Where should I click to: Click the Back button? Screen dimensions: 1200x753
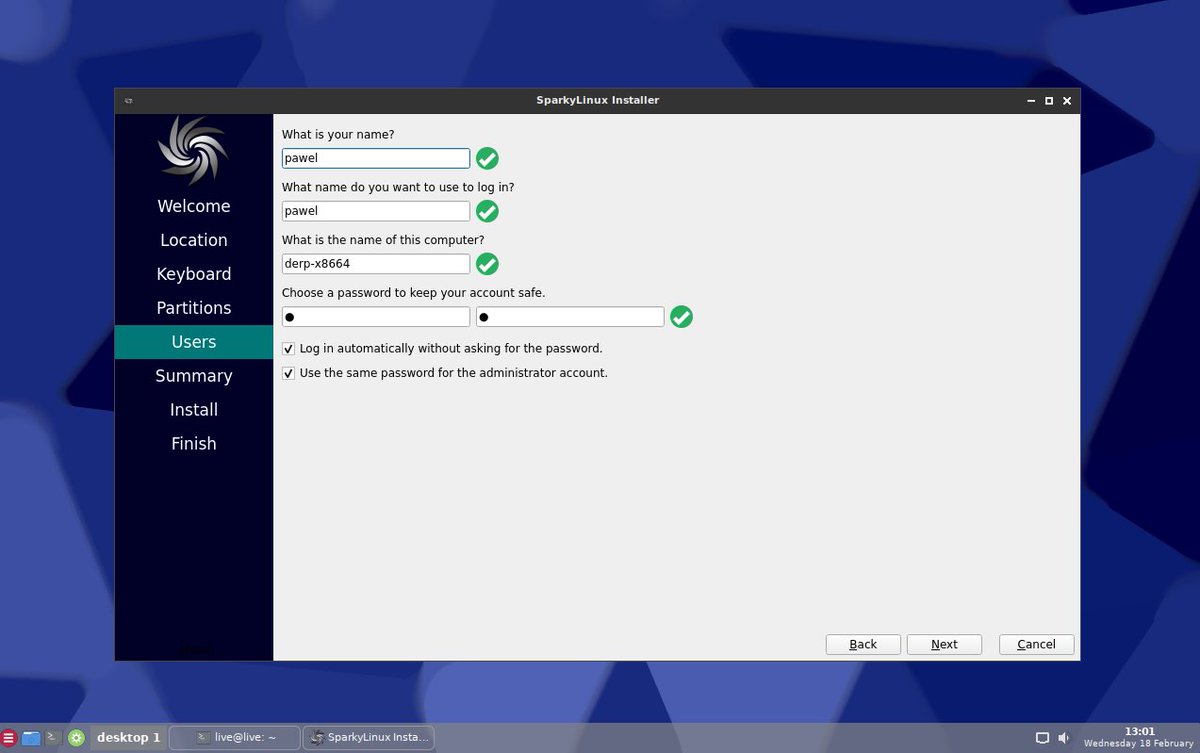pos(863,645)
